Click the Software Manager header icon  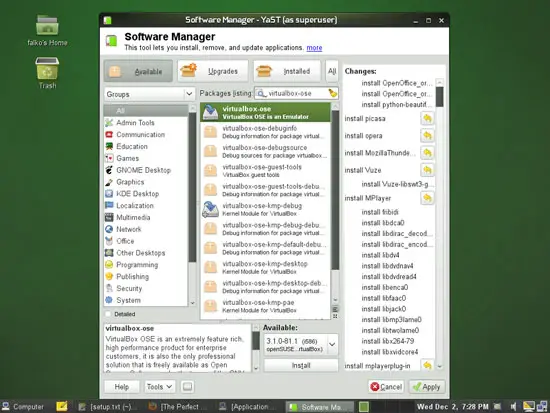click(x=112, y=41)
